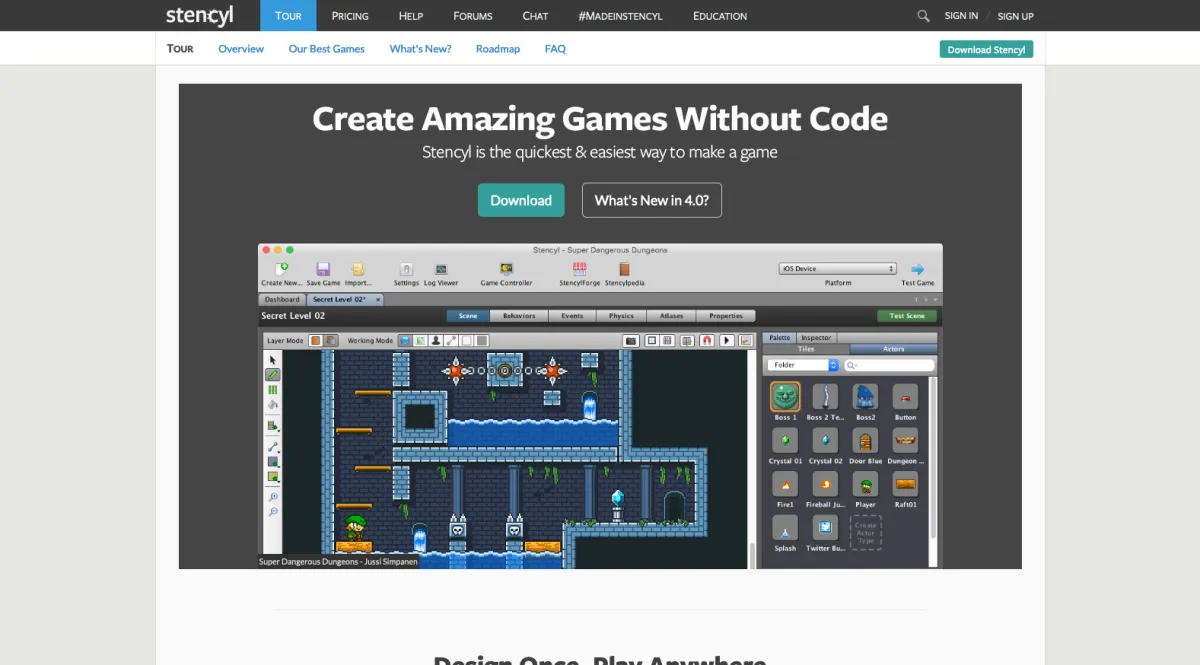Select the globe Working Mode button
Image resolution: width=1200 pixels, height=665 pixels.
[x=405, y=341]
